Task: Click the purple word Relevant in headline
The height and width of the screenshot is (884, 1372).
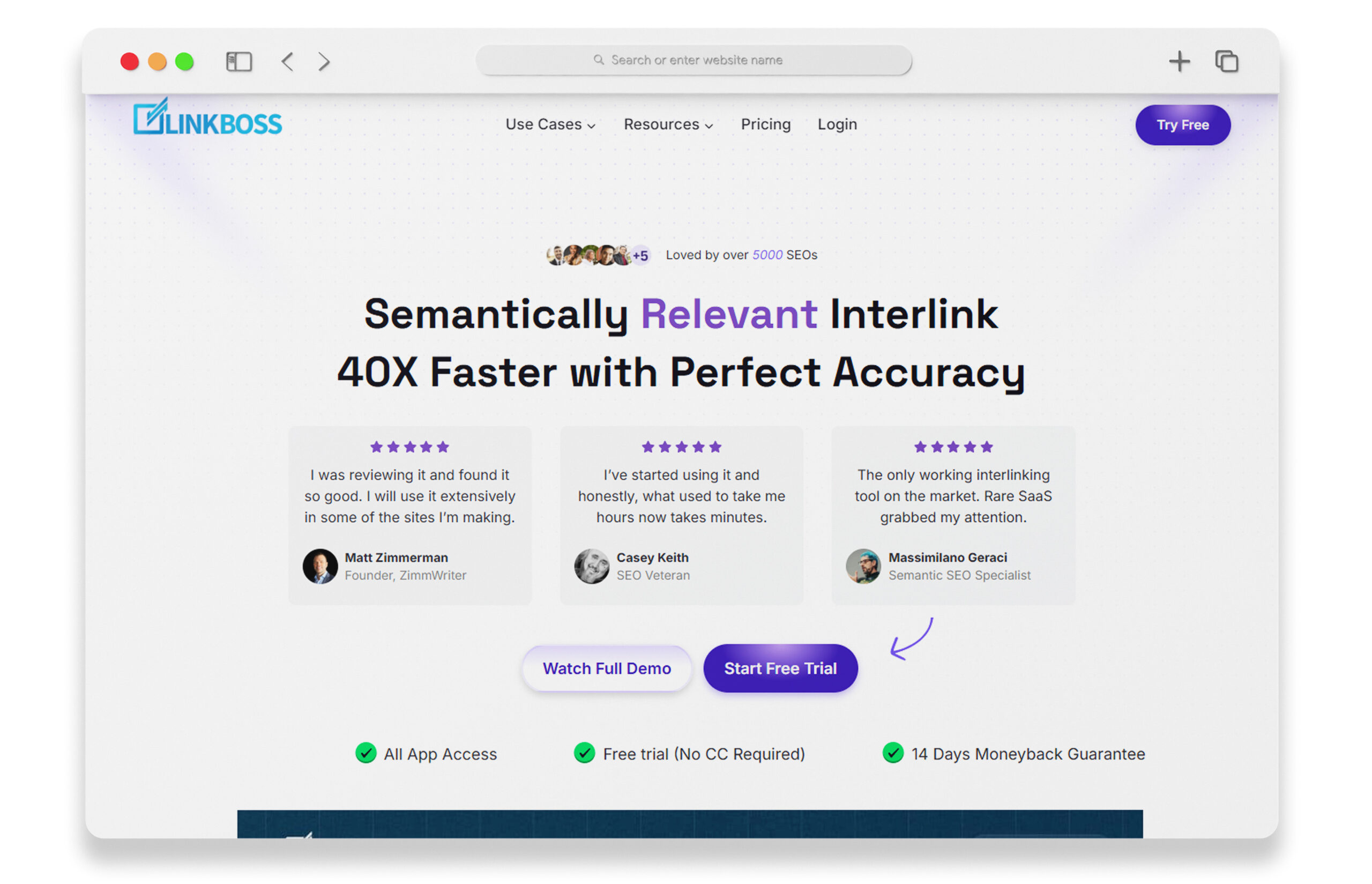Action: [x=728, y=315]
